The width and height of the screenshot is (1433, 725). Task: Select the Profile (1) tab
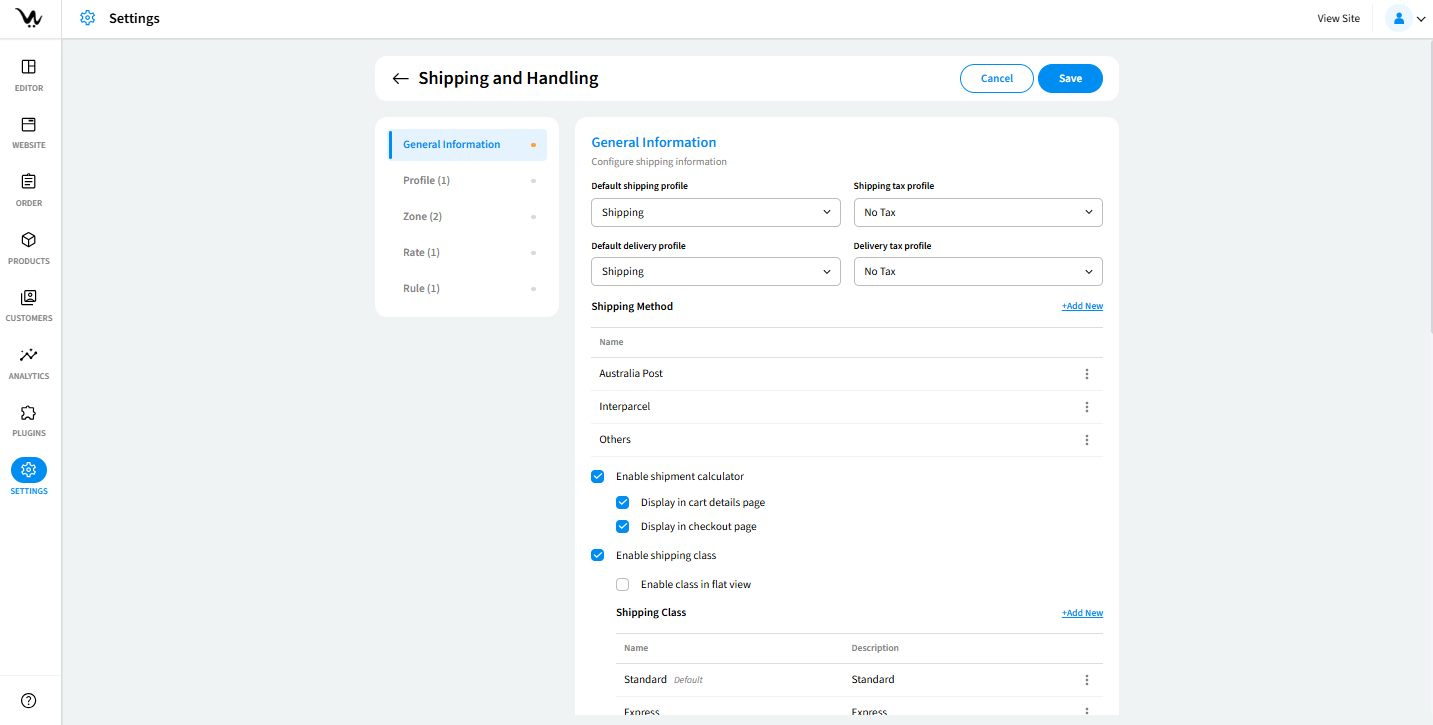(426, 181)
